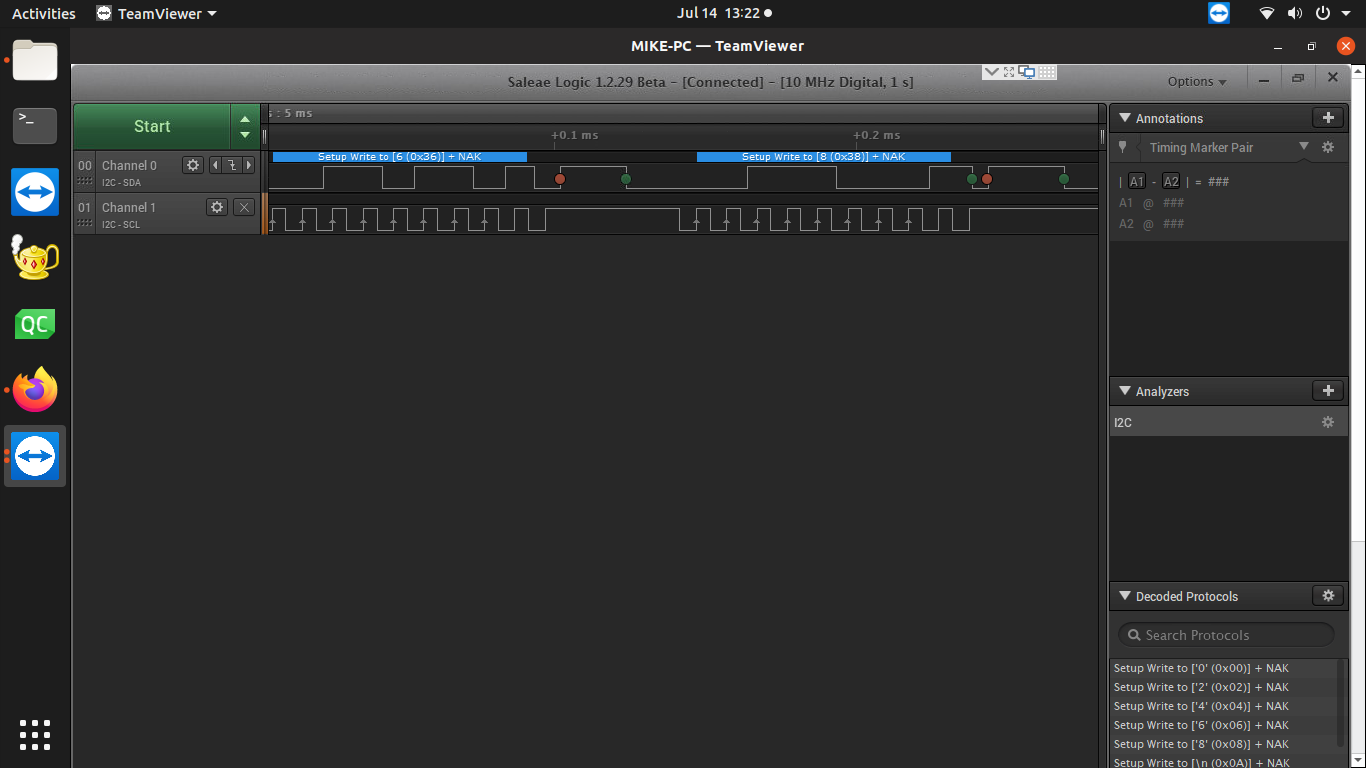This screenshot has width=1366, height=768.
Task: Open the Options menu
Action: 1196,82
